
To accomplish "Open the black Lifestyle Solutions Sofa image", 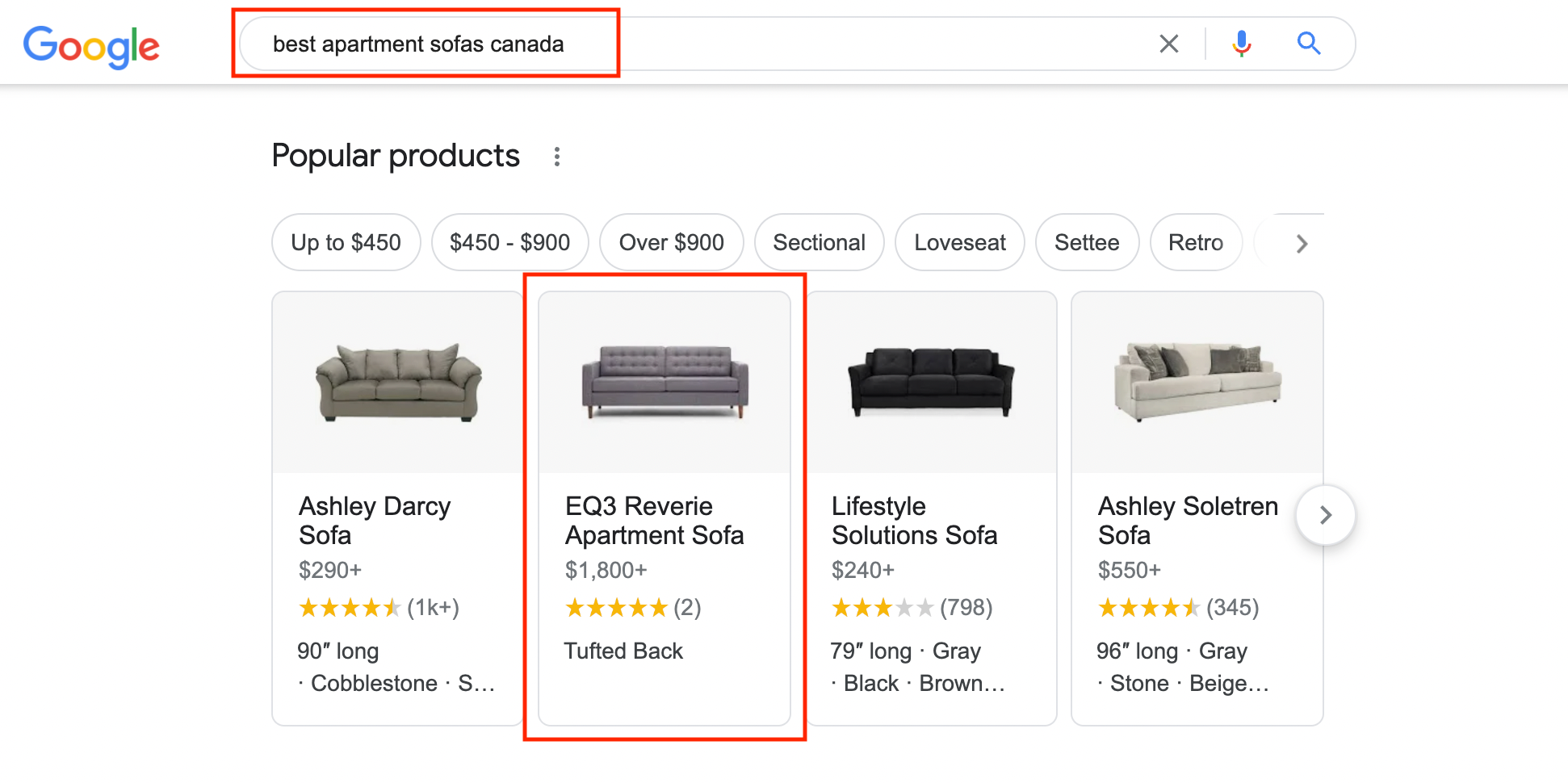I will [931, 383].
